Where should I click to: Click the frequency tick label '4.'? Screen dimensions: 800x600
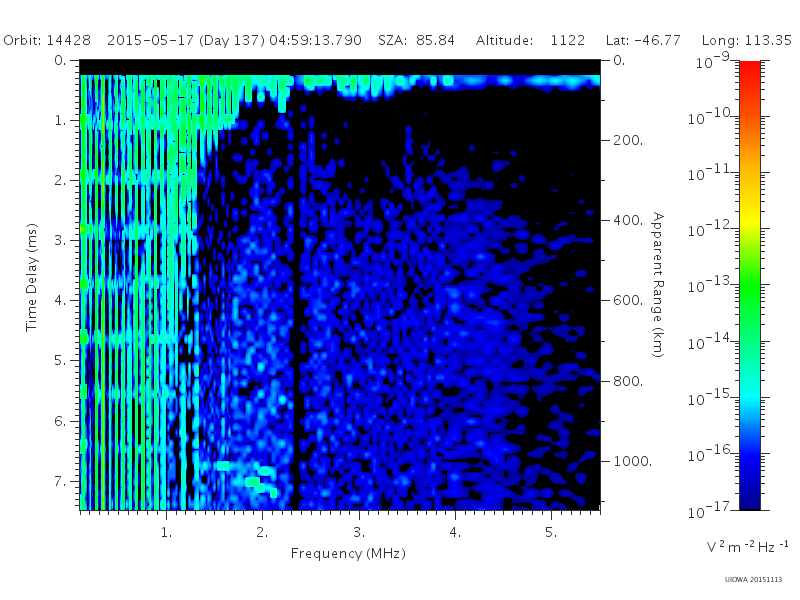[455, 532]
